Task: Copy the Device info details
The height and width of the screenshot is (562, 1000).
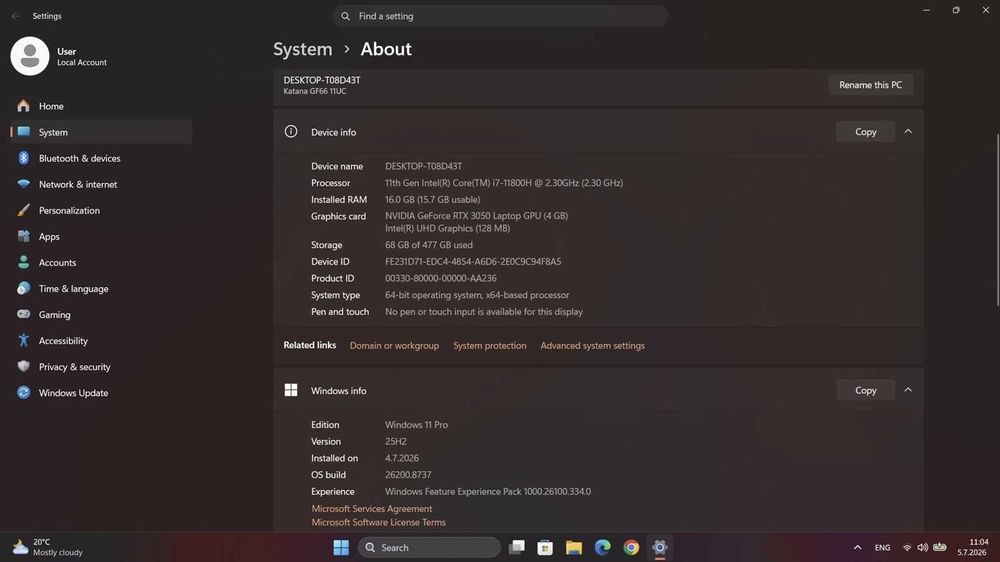Action: point(865,131)
